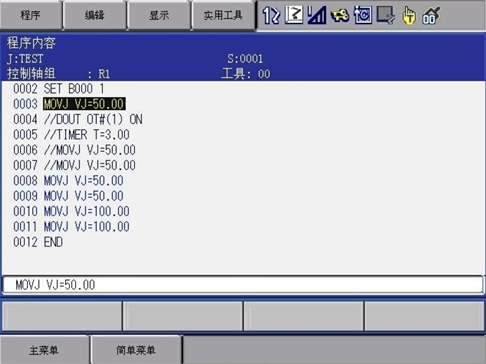Click the 程序内容 window title
Viewport: 486px width, 364px height.
(31, 43)
